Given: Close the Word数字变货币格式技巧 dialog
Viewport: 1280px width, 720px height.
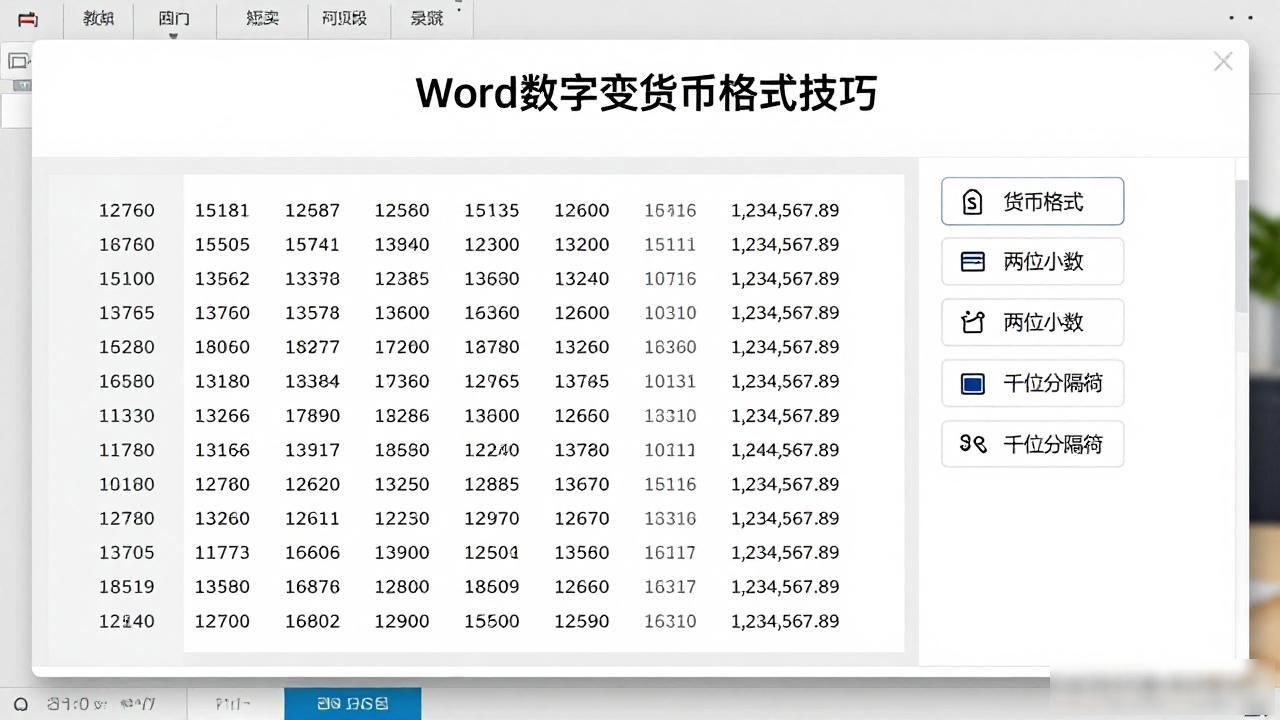Looking at the screenshot, I should [1222, 62].
